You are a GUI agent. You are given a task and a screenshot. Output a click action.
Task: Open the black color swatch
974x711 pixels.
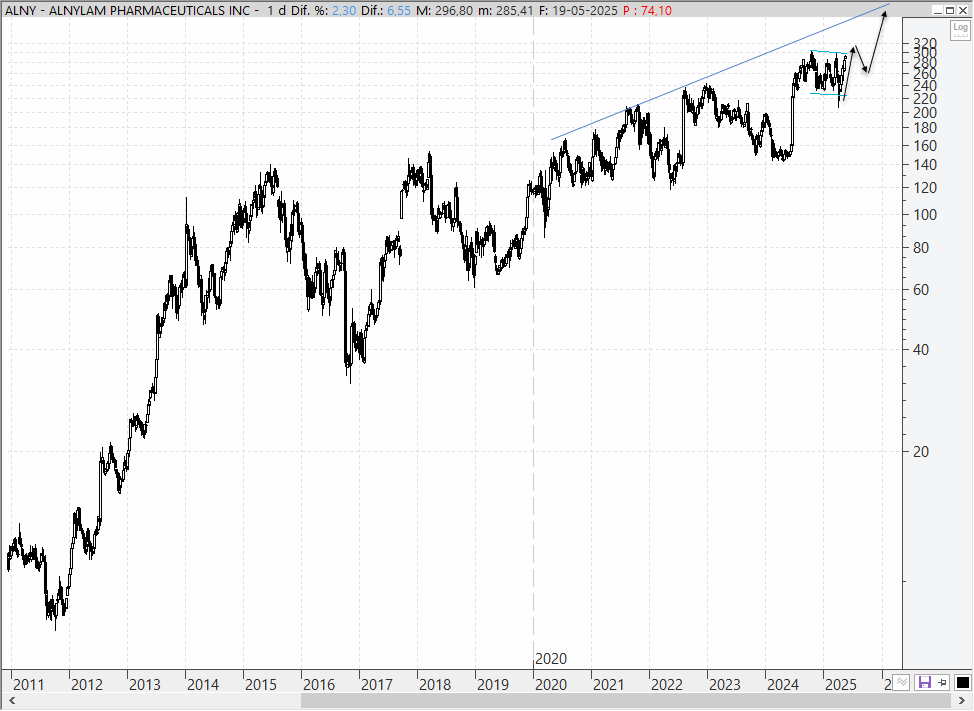[x=962, y=683]
